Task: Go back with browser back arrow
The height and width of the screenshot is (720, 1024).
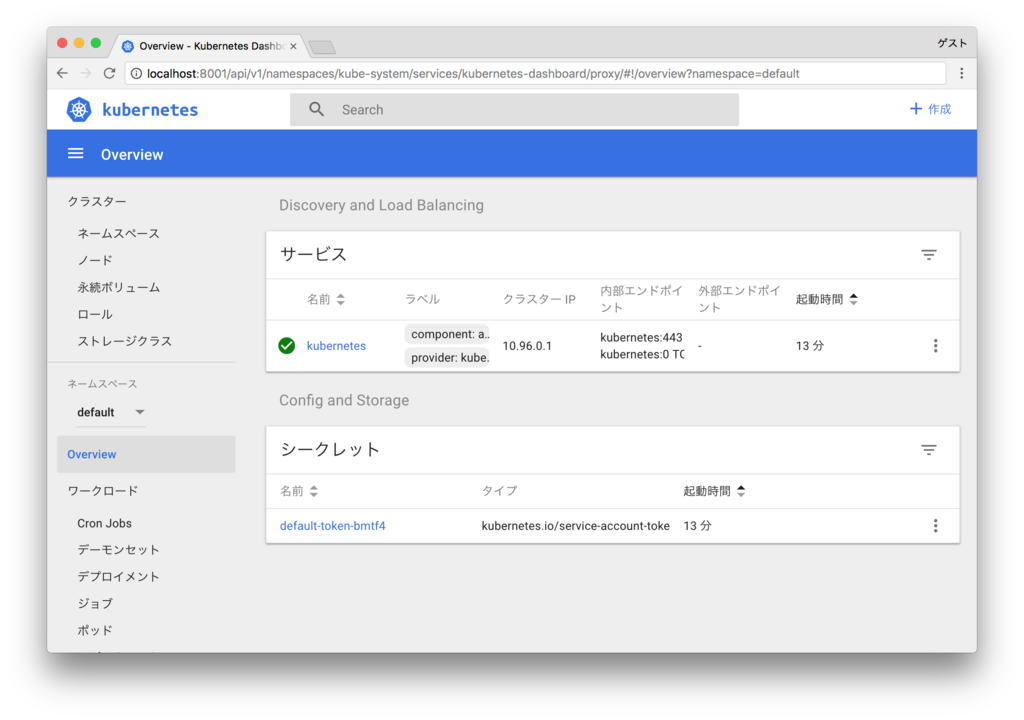Action: 63,73
